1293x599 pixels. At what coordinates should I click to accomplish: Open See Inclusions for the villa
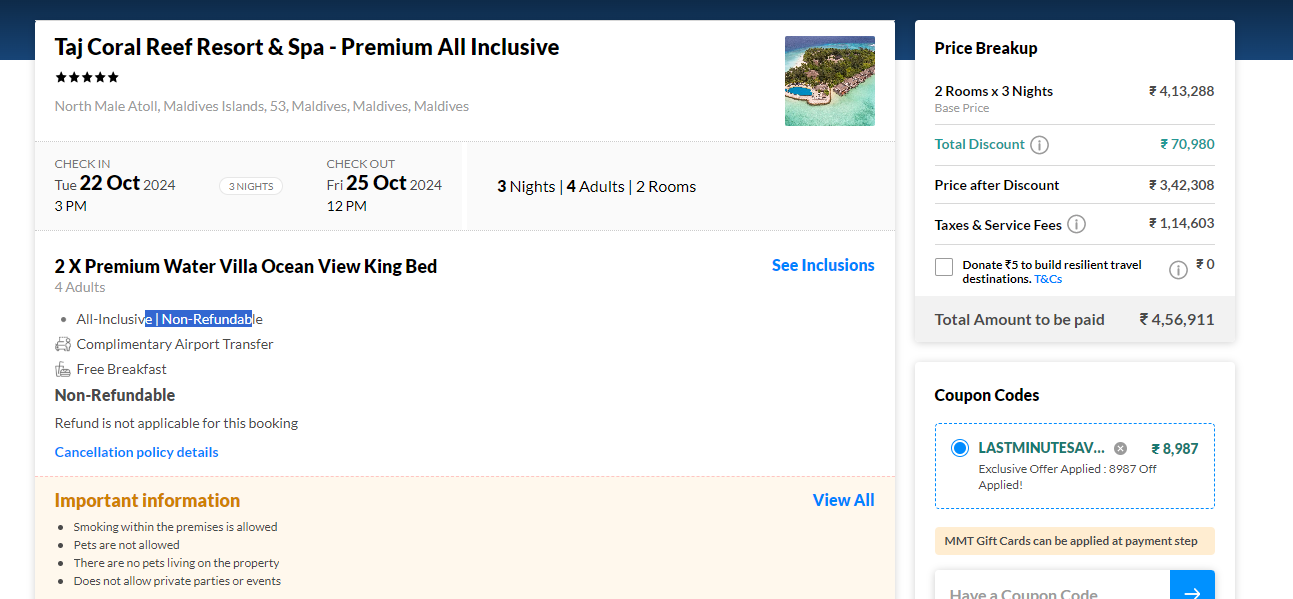823,265
